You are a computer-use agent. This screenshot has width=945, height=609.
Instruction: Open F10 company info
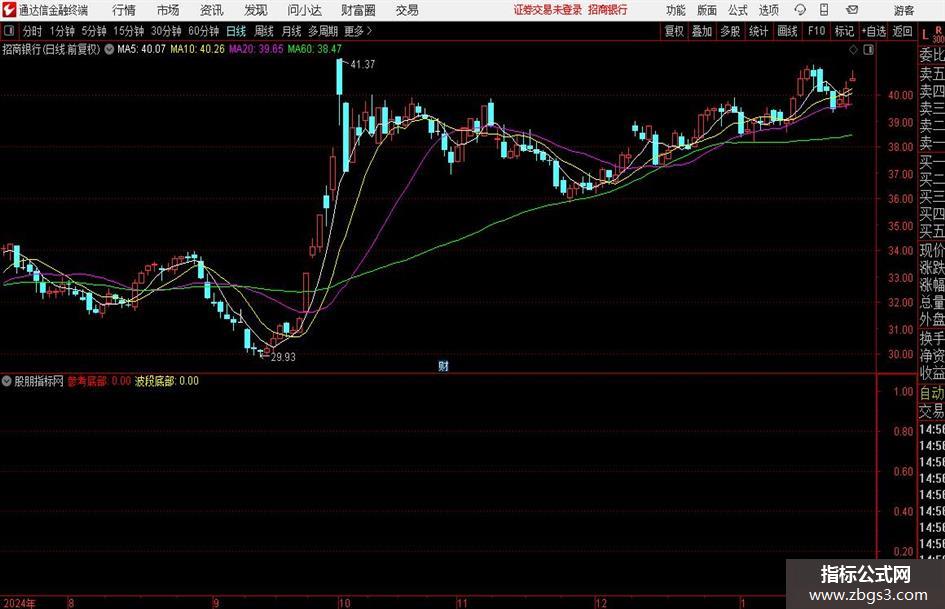(x=816, y=31)
